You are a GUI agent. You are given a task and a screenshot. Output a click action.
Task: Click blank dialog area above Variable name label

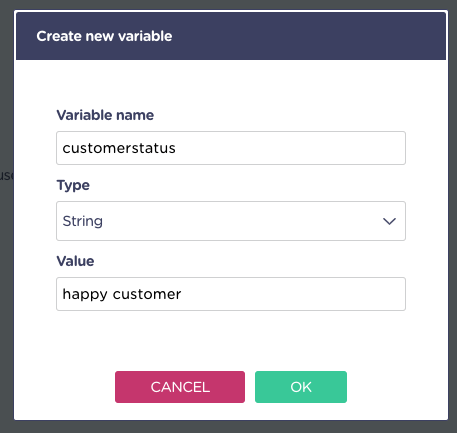231,83
